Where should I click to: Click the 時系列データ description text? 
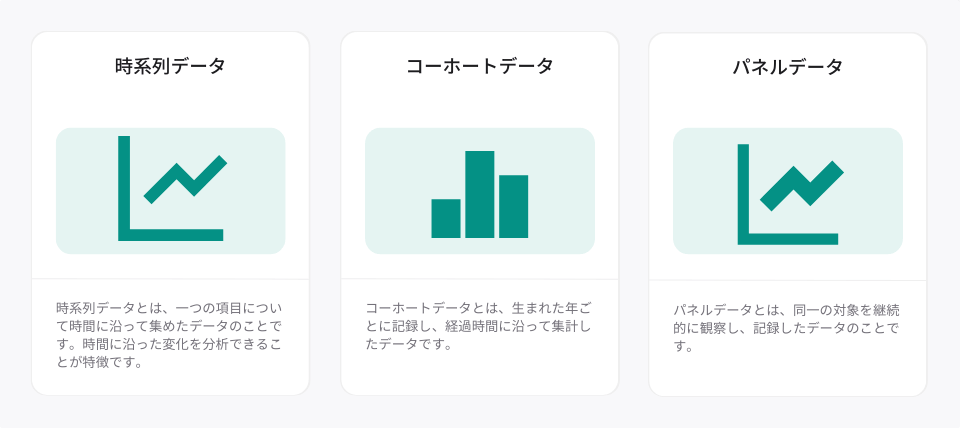(170, 334)
